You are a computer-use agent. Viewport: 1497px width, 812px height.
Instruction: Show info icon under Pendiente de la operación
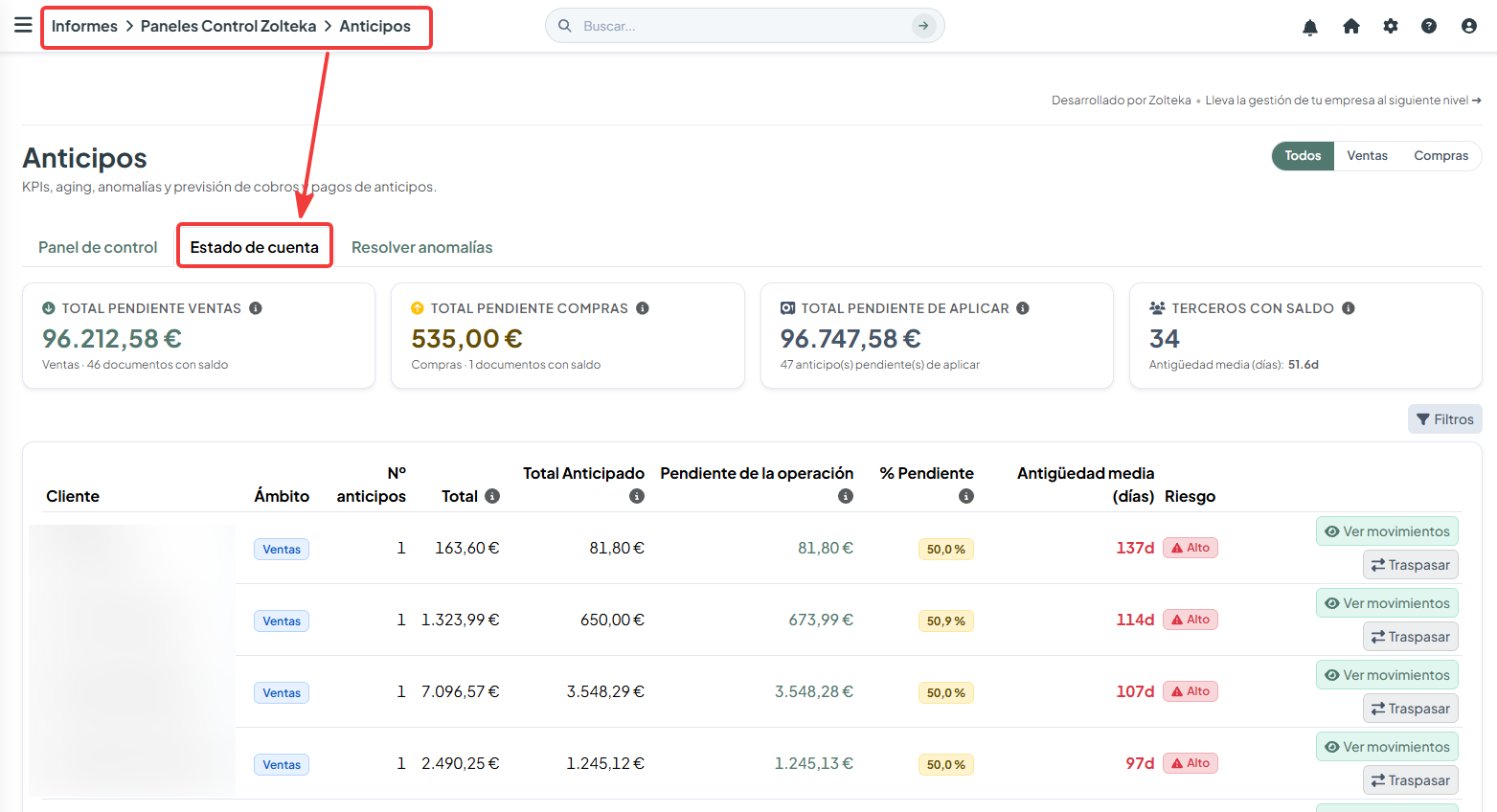[x=846, y=496]
